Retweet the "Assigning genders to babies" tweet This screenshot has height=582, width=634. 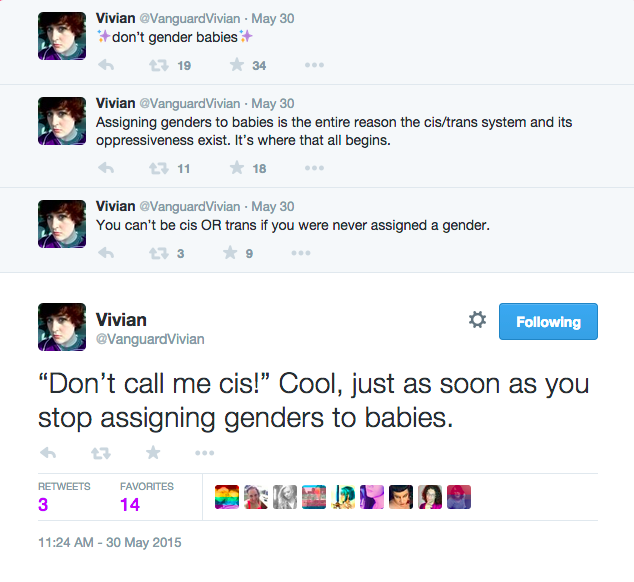(x=158, y=168)
